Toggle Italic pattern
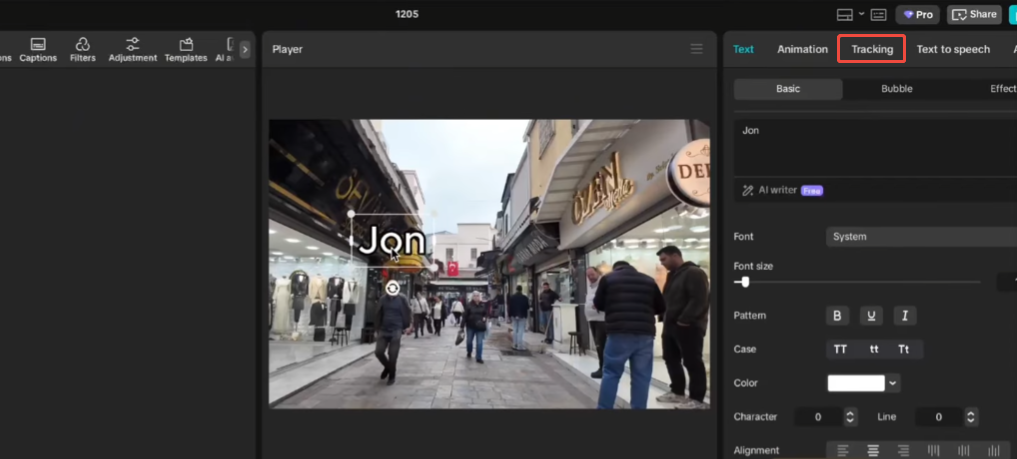 (905, 316)
